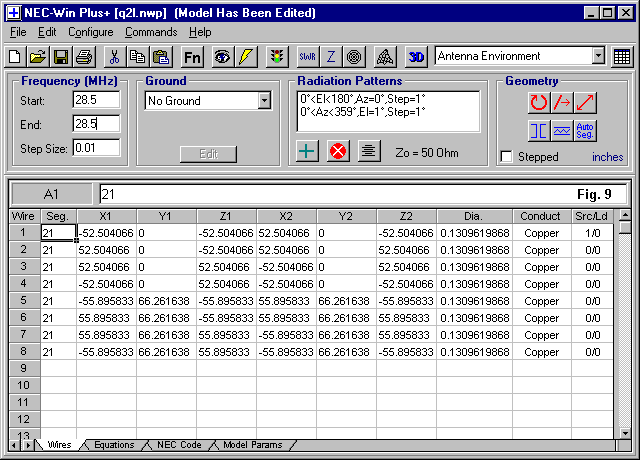Click the Start frequency input field
The width and height of the screenshot is (640, 460).
96,100
